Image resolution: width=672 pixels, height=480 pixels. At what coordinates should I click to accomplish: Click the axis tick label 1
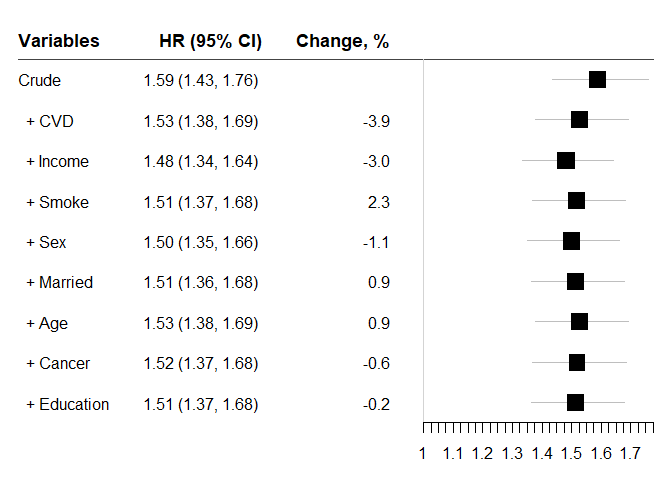pyautogui.click(x=423, y=454)
